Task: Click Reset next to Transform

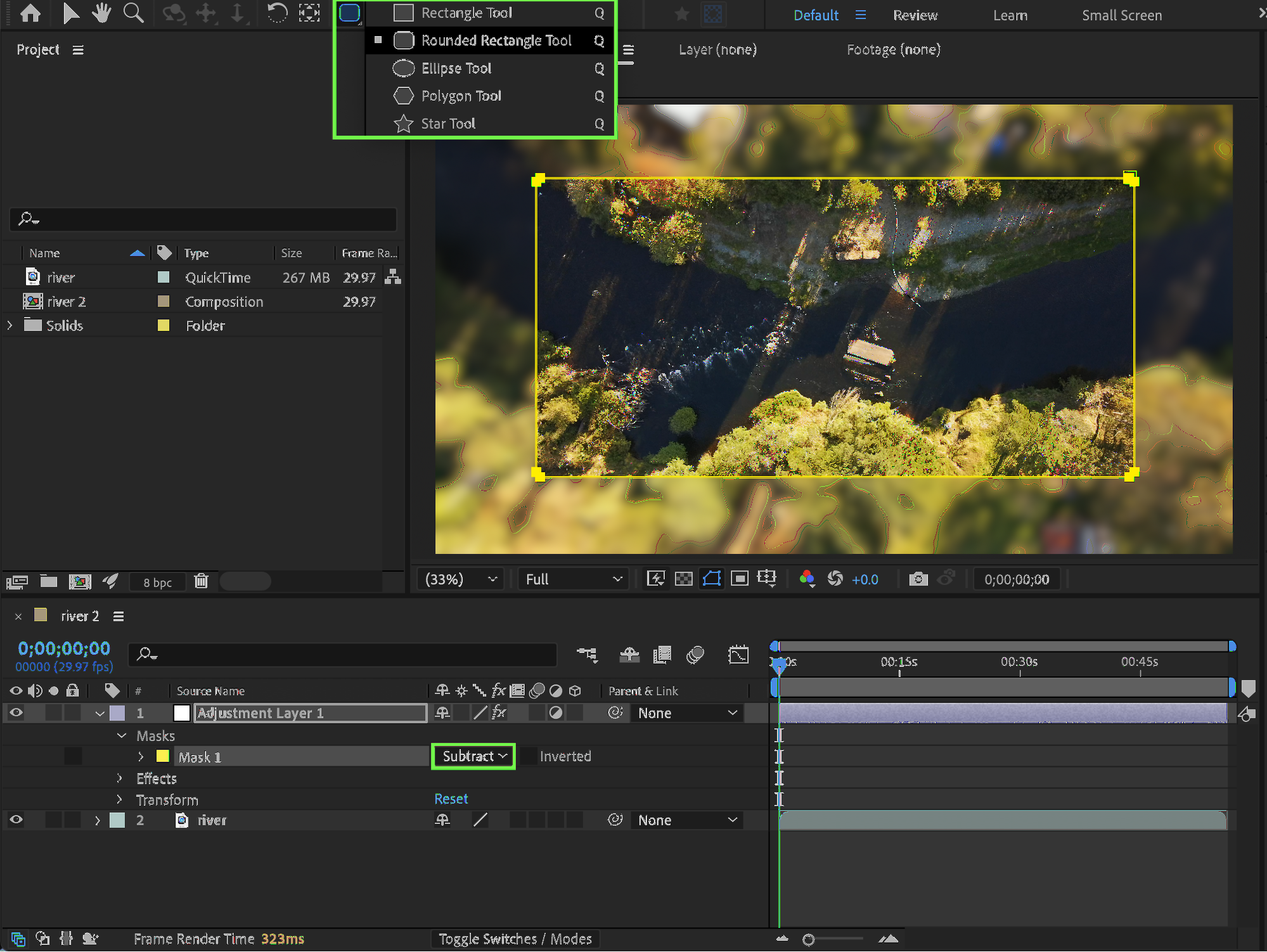Action: click(451, 799)
